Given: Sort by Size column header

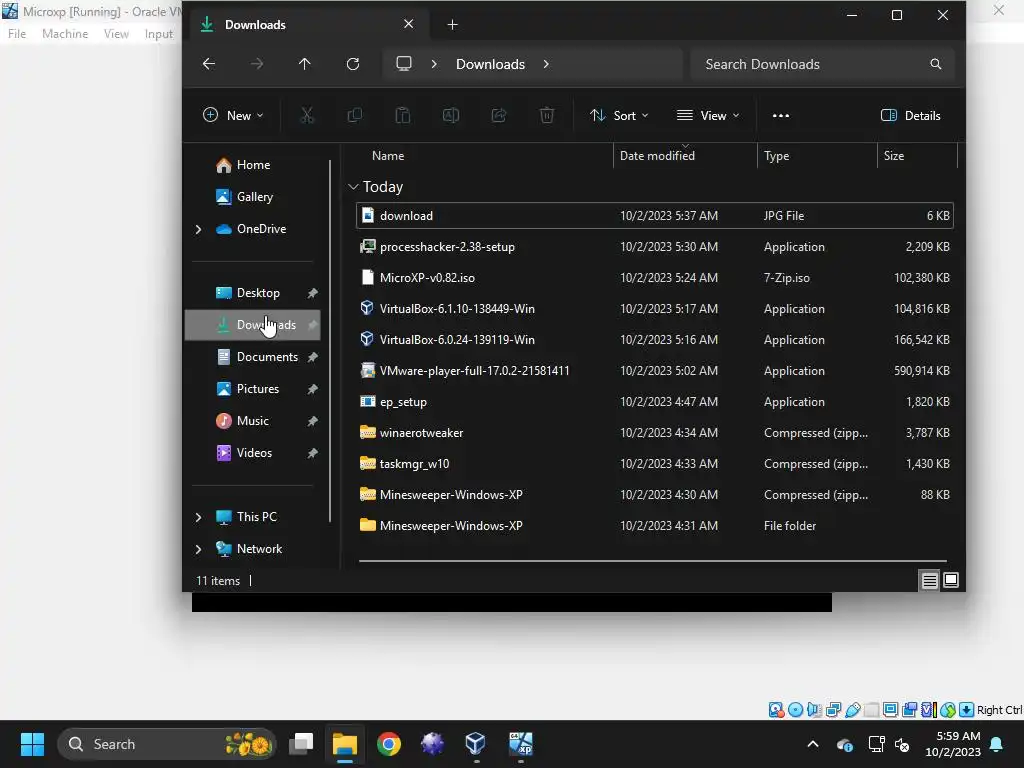Looking at the screenshot, I should coord(893,156).
